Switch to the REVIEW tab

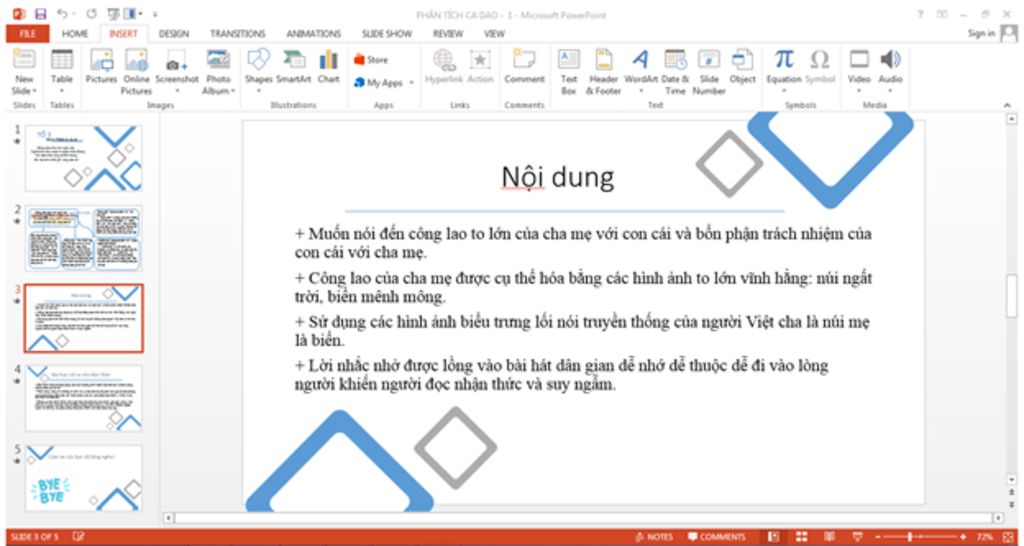point(448,34)
